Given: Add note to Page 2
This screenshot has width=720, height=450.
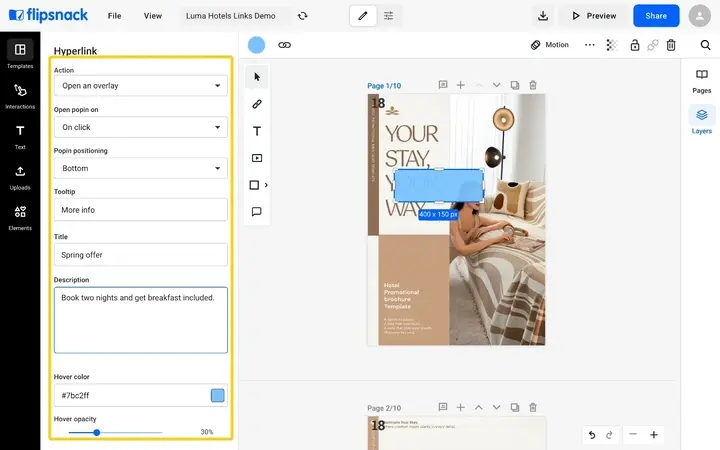Looking at the screenshot, I should coord(443,407).
